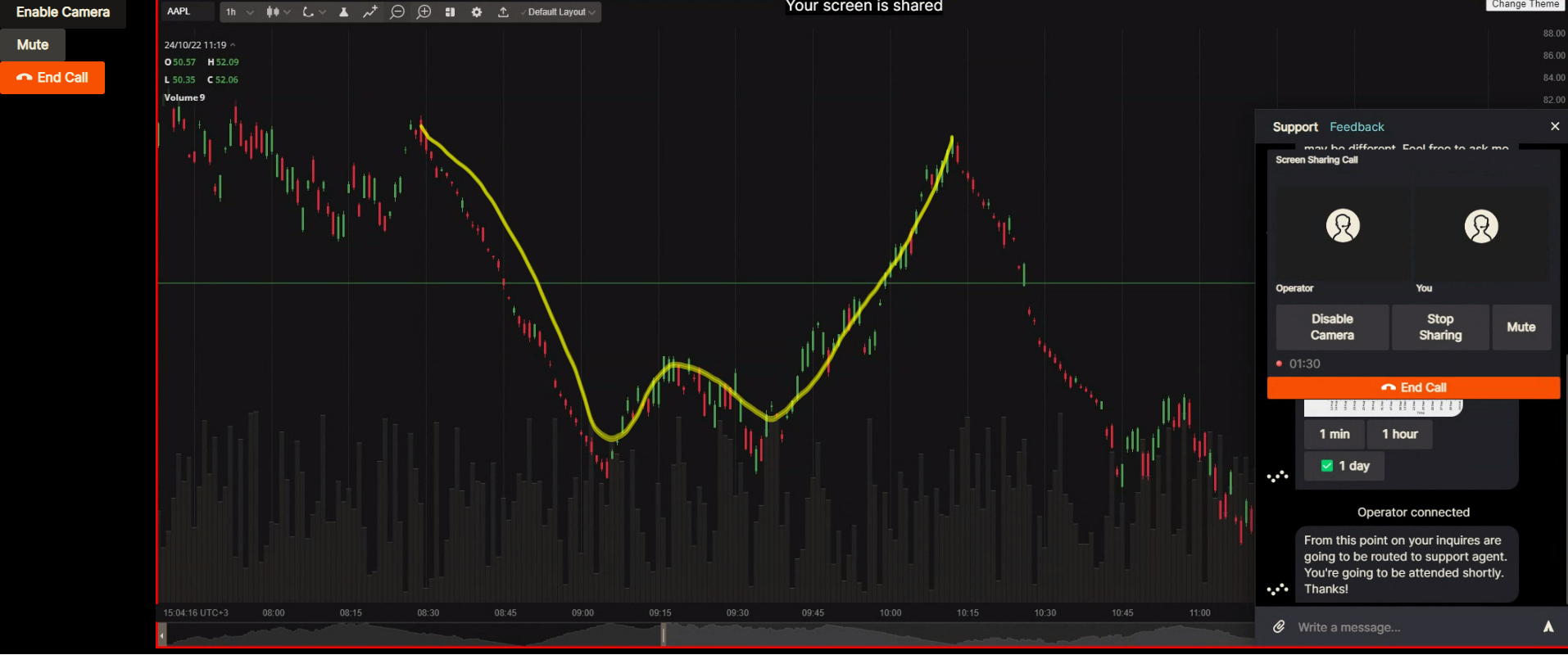Send the message with arrow icon
The height and width of the screenshot is (655, 1568).
1548,627
